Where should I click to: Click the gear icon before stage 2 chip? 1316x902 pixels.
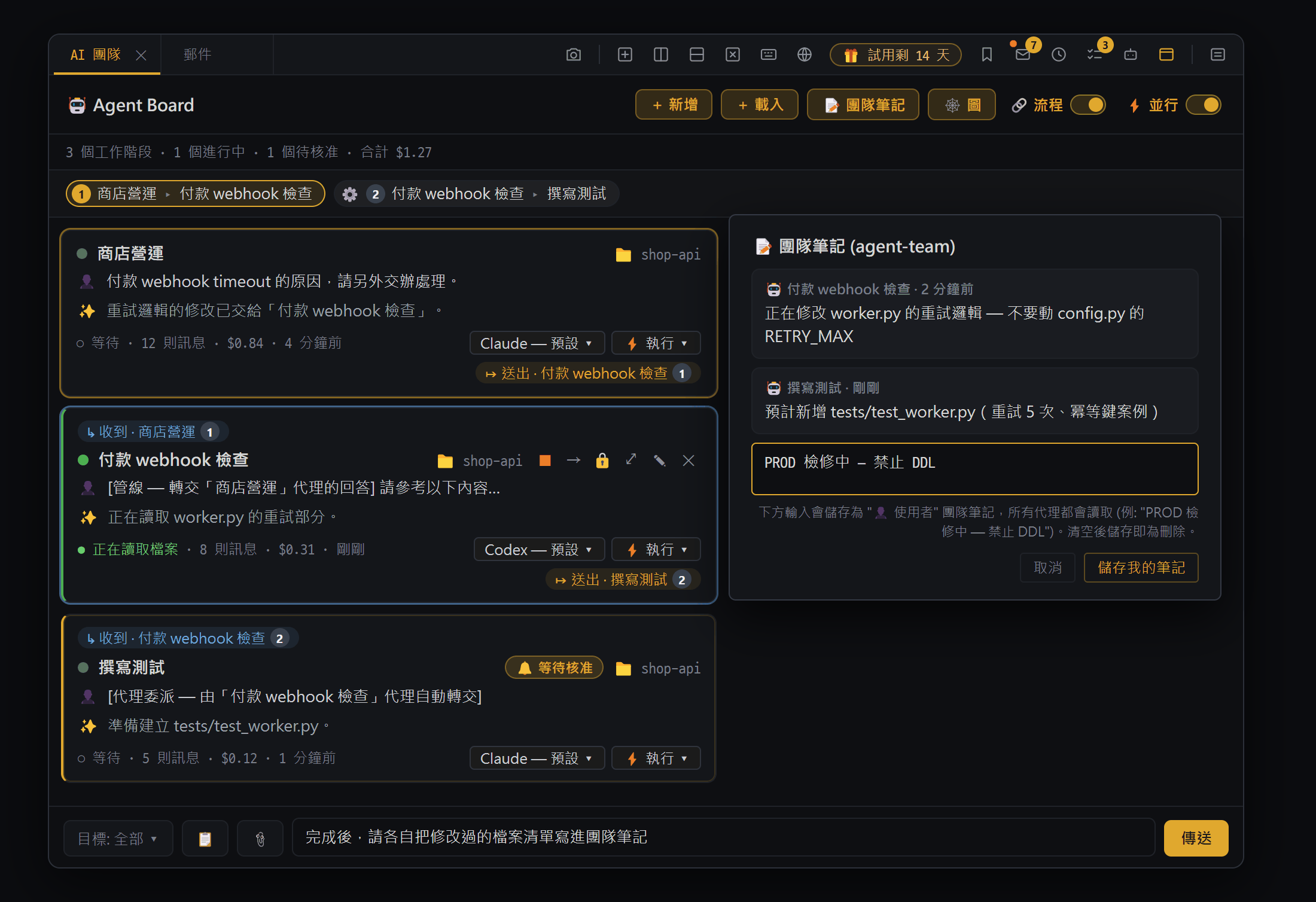tap(349, 194)
